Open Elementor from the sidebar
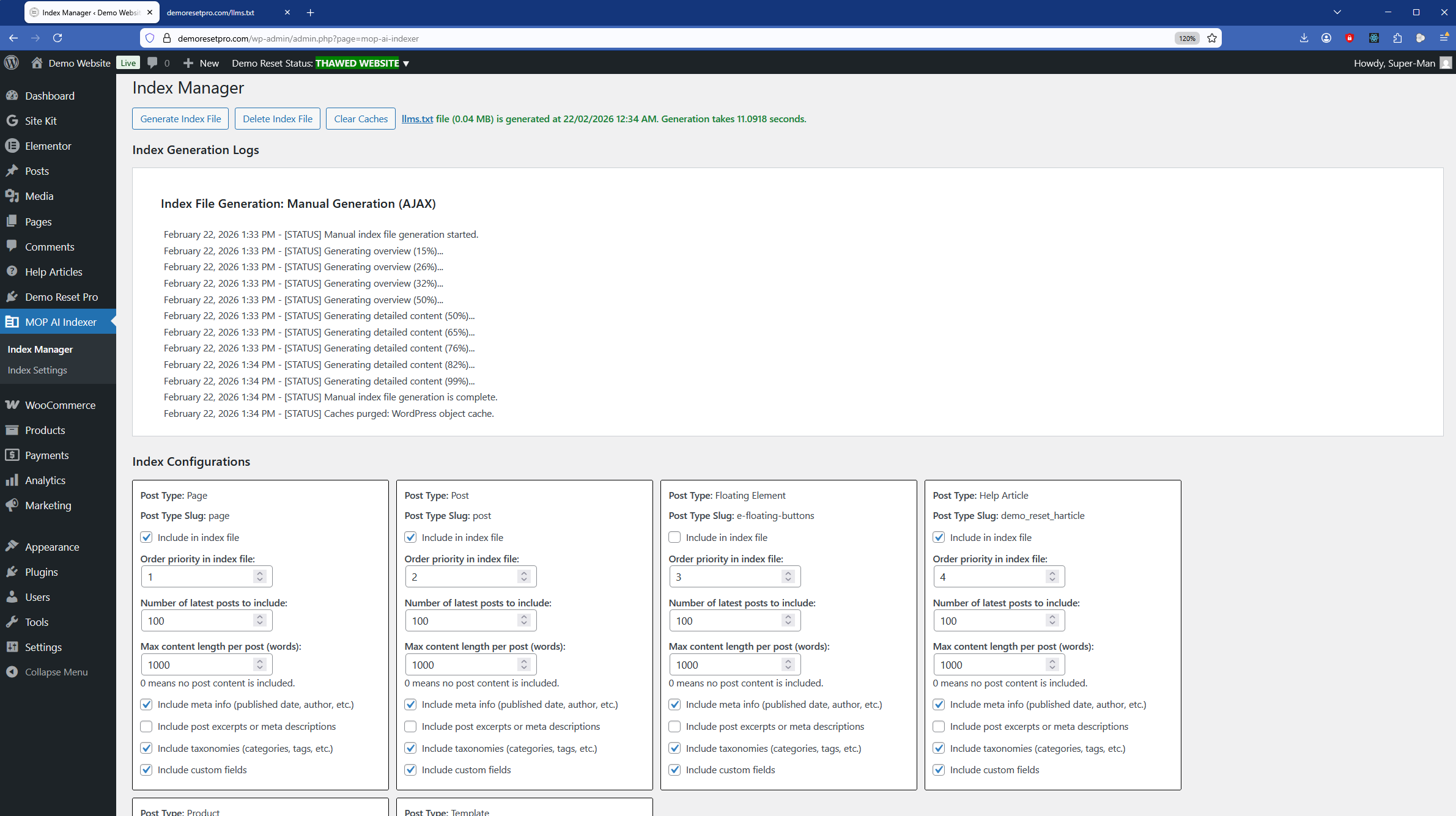The width and height of the screenshot is (1456, 816). pos(47,145)
